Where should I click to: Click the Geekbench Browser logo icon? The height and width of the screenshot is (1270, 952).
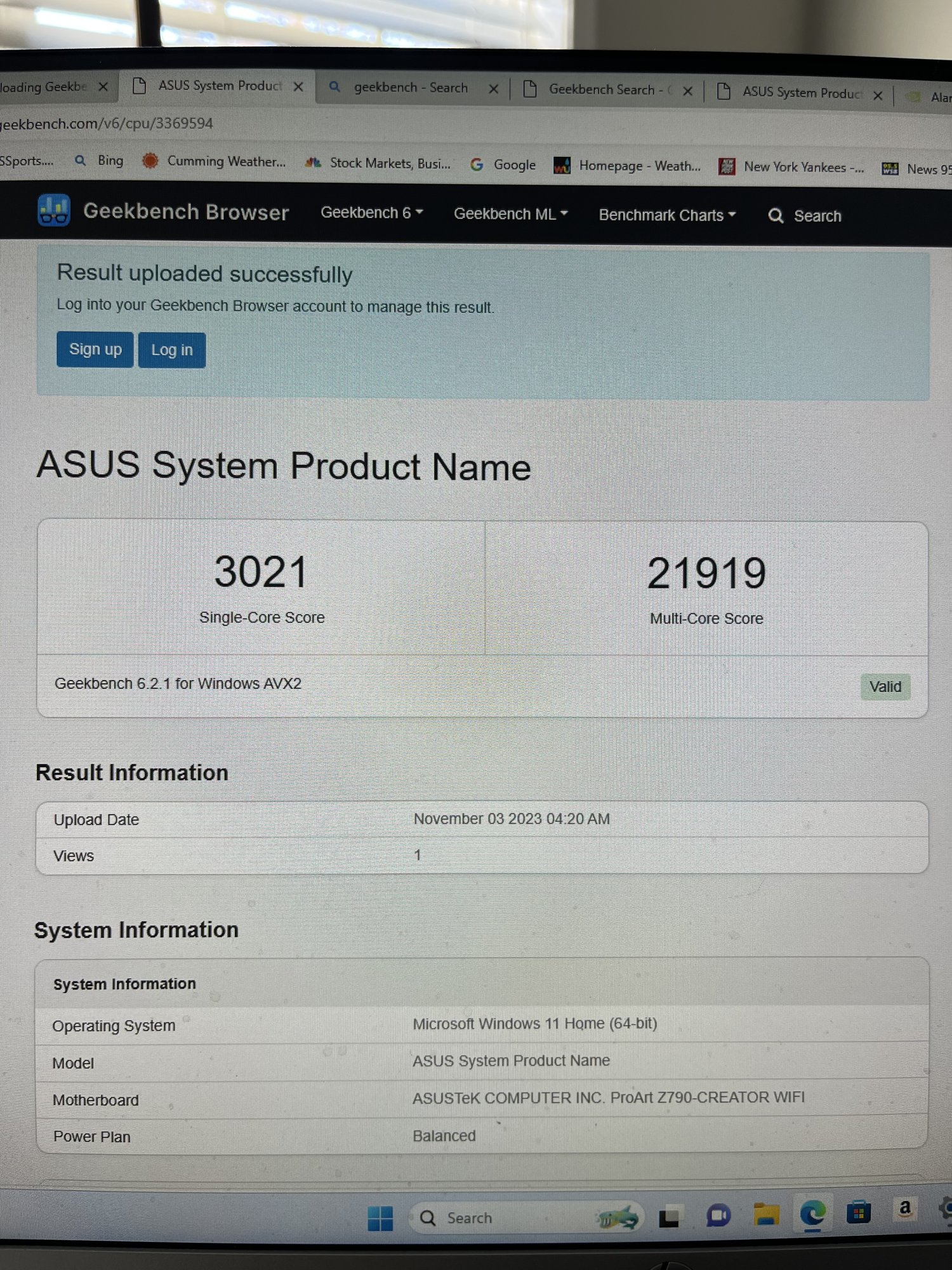tap(53, 210)
